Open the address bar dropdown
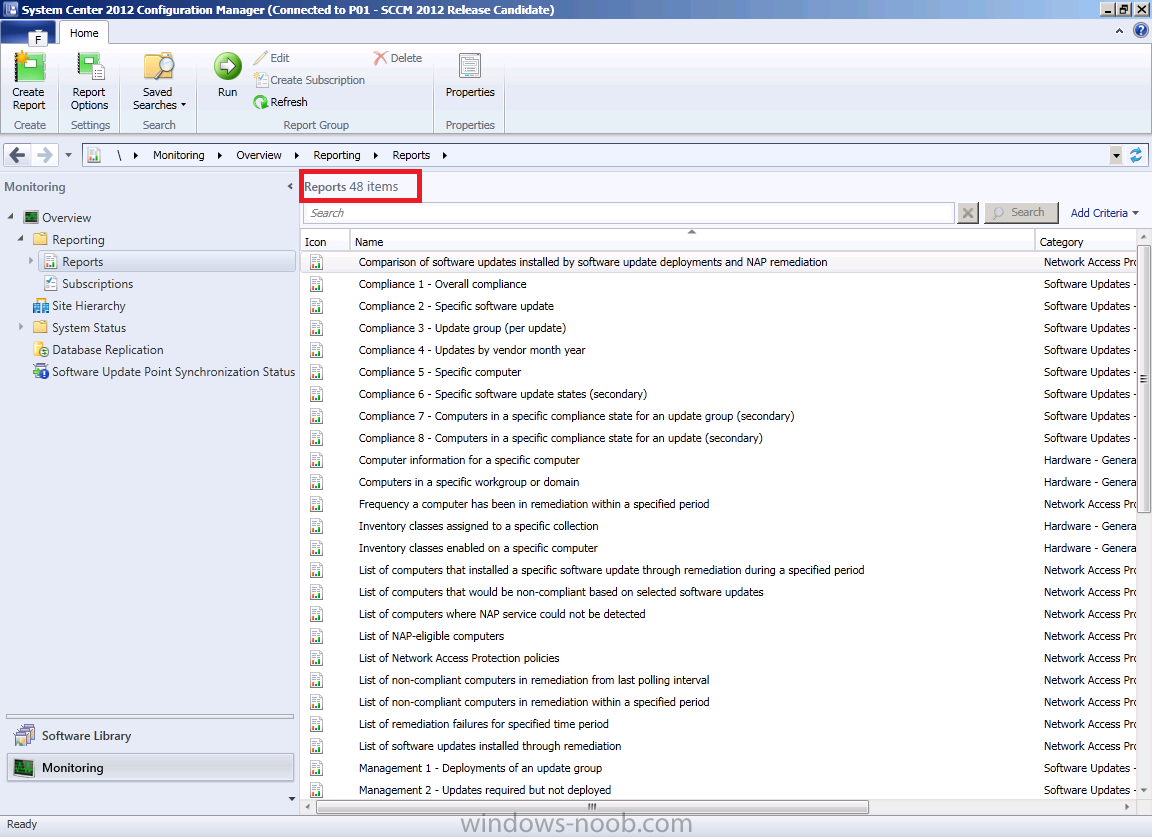Viewport: 1152px width, 838px height. click(x=1116, y=155)
